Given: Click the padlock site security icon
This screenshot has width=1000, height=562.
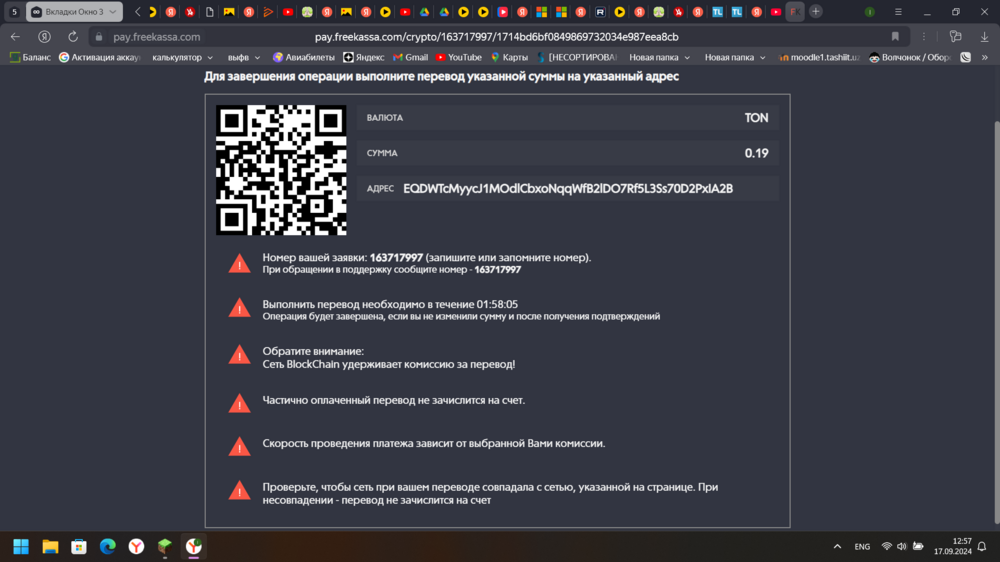Looking at the screenshot, I should (98, 37).
